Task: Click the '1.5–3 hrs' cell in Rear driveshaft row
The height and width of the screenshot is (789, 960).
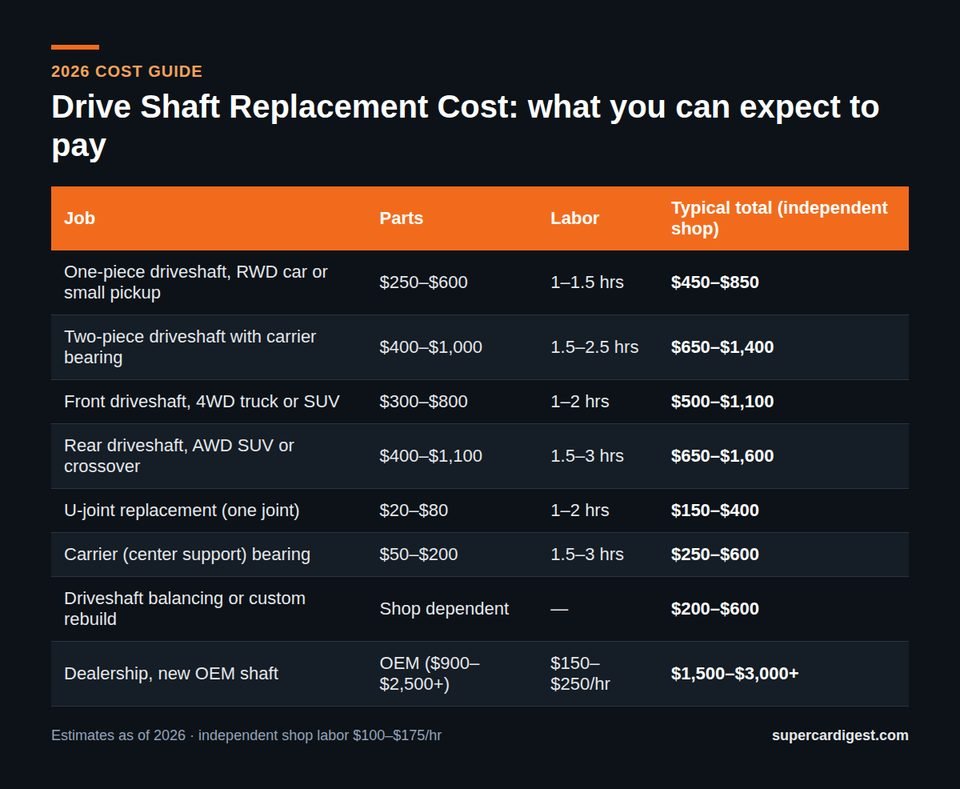Action: (x=587, y=456)
